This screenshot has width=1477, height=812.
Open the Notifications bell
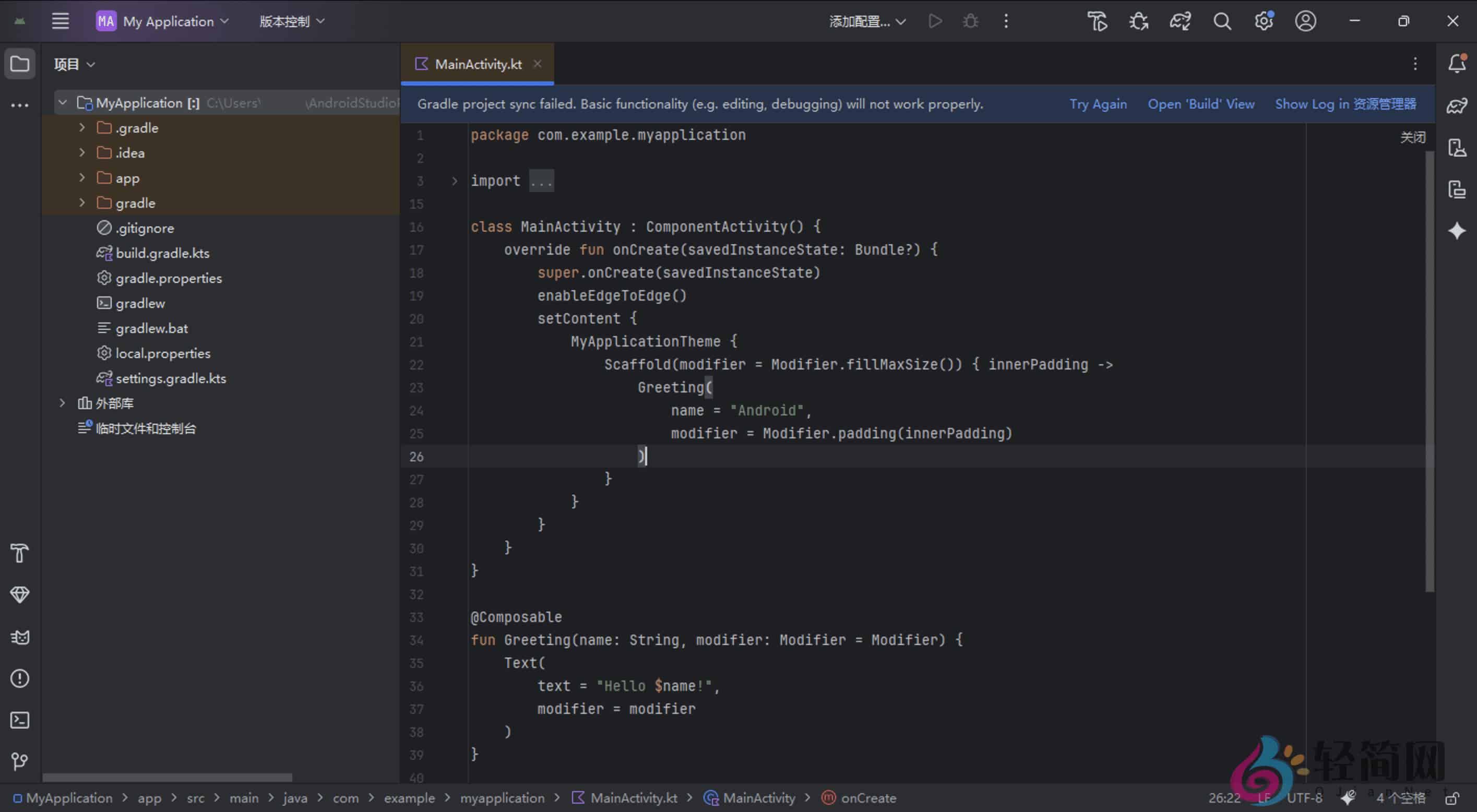[x=1456, y=64]
